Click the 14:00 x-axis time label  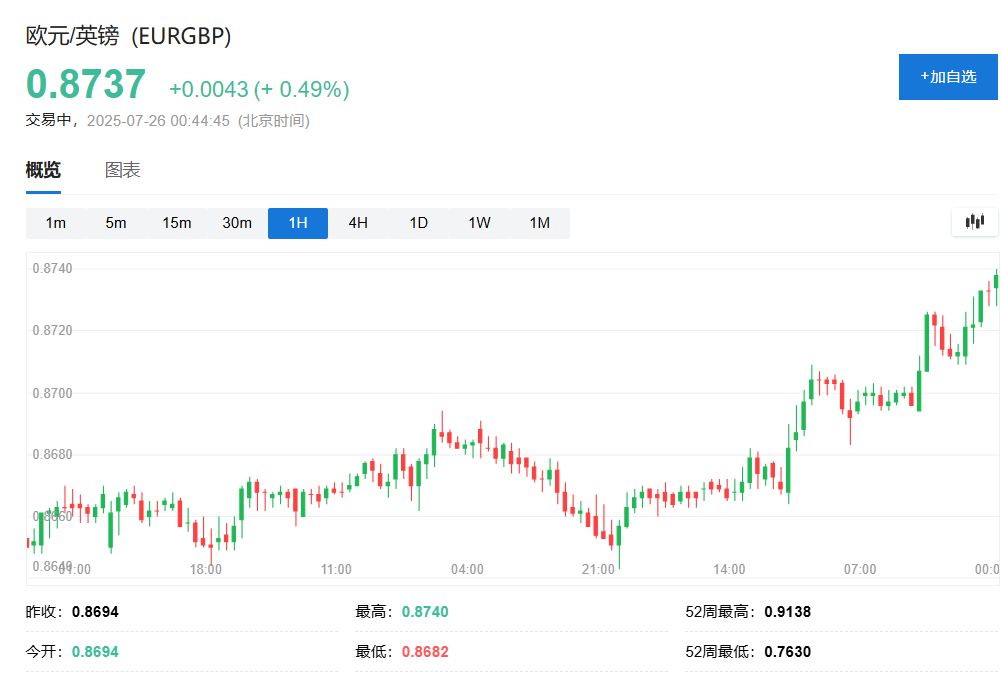(729, 569)
